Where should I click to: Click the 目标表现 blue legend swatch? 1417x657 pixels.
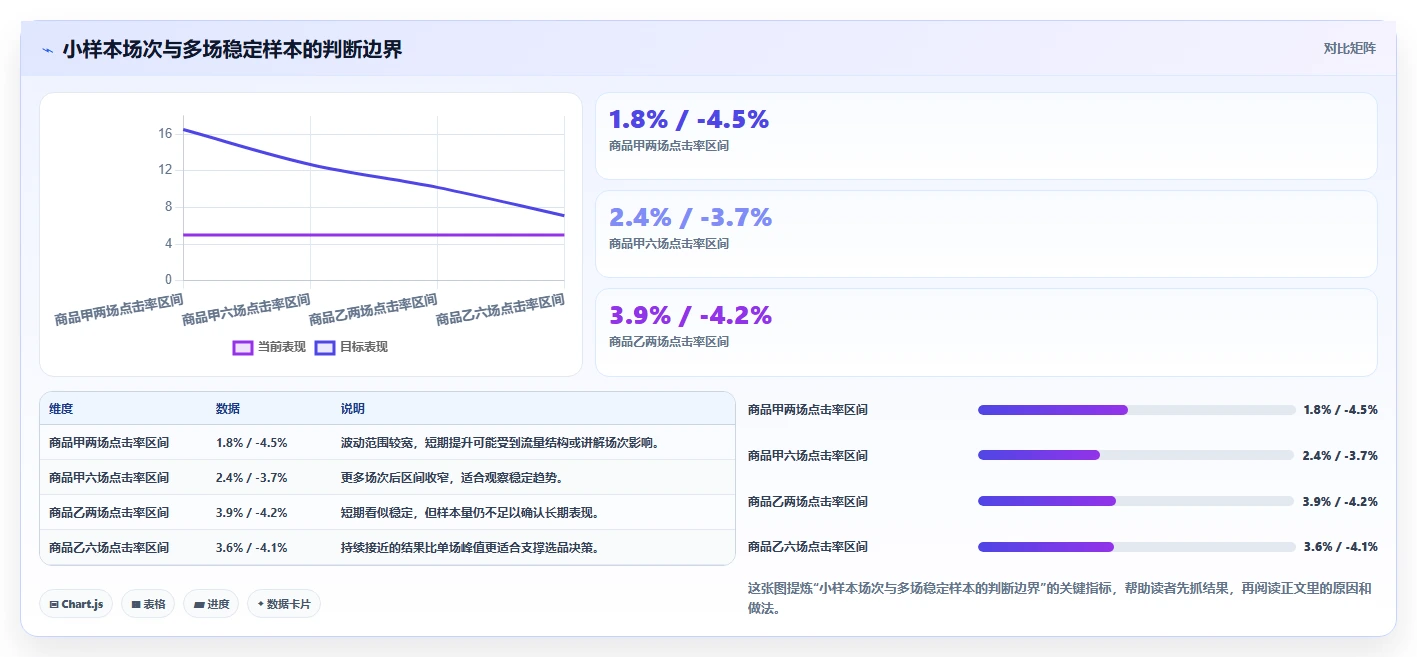325,347
